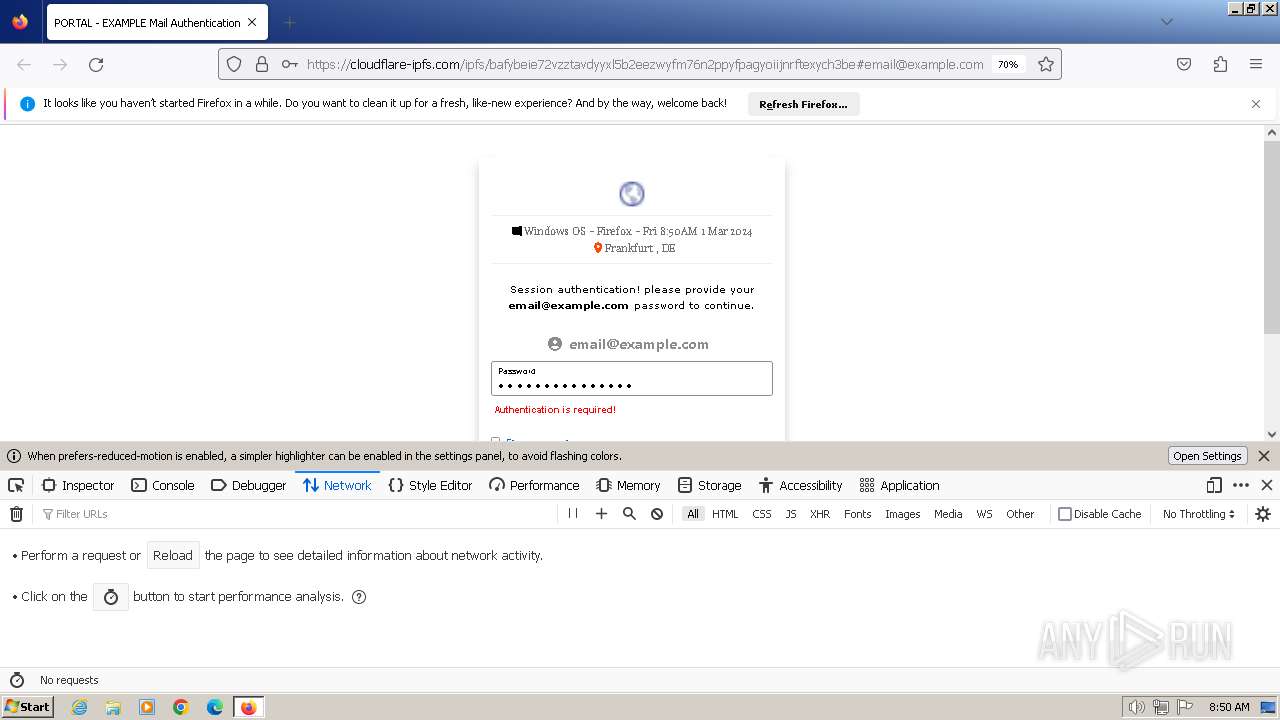The width and height of the screenshot is (1280, 720).
Task: Open the Storage tab
Action: [709, 485]
